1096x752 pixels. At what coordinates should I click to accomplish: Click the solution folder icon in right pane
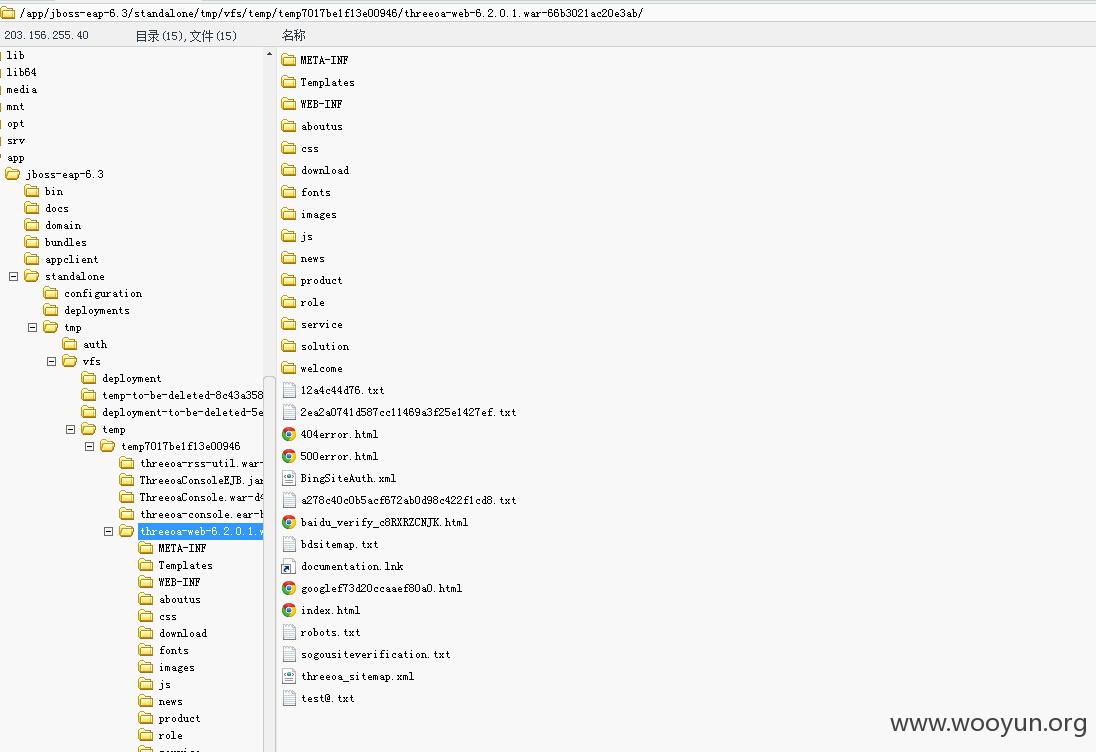(x=289, y=346)
